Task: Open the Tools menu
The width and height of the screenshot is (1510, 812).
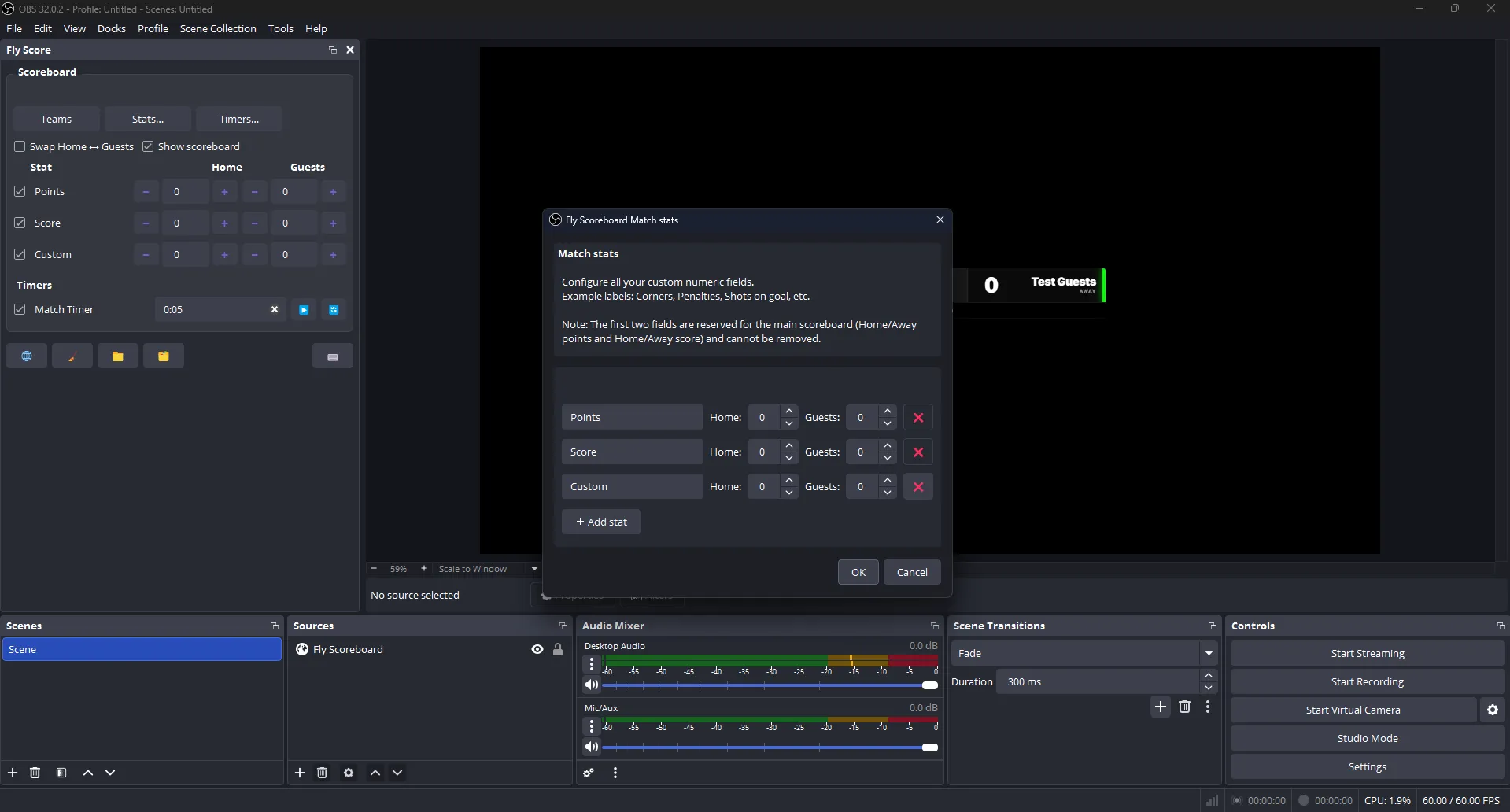Action: point(281,28)
